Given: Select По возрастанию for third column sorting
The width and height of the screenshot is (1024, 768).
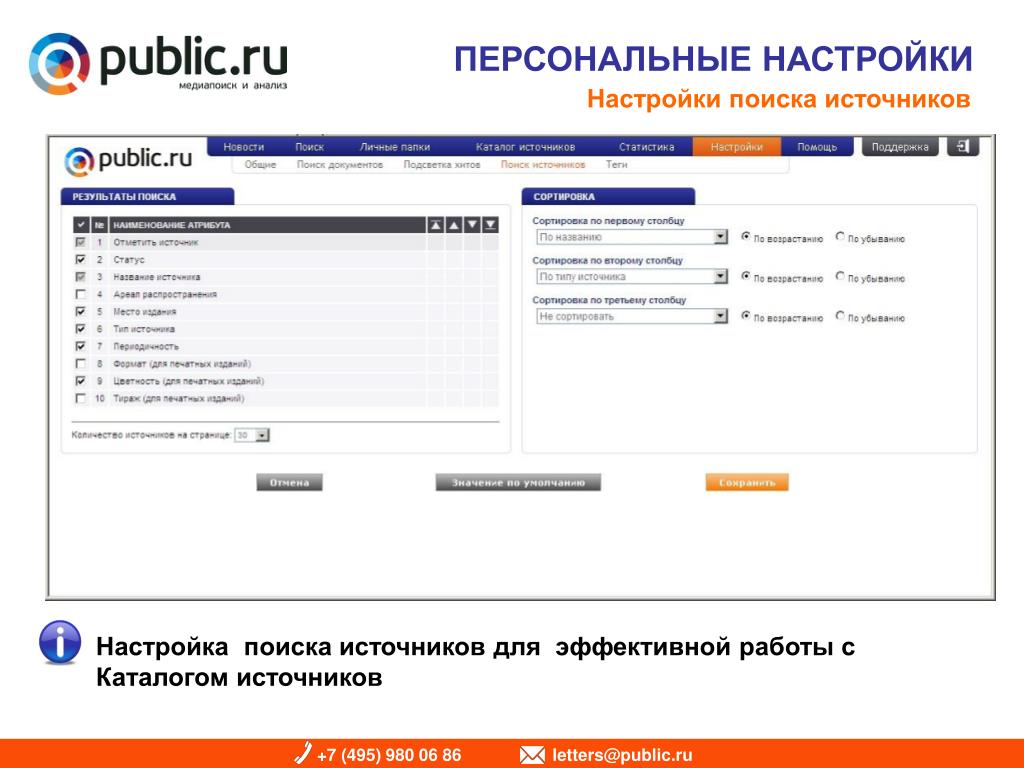Looking at the screenshot, I should [745, 316].
